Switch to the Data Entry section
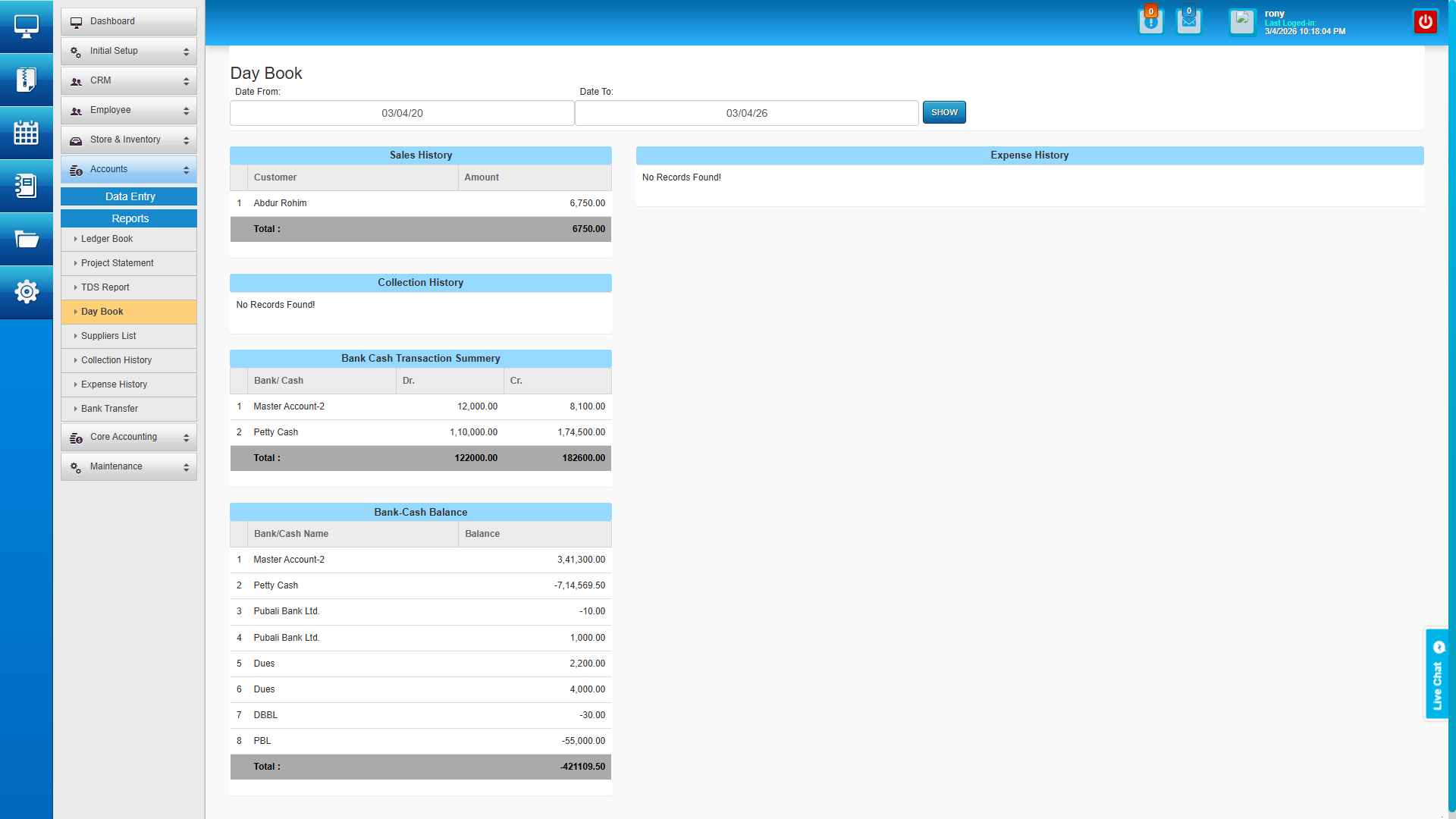The width and height of the screenshot is (1456, 819). (129, 196)
